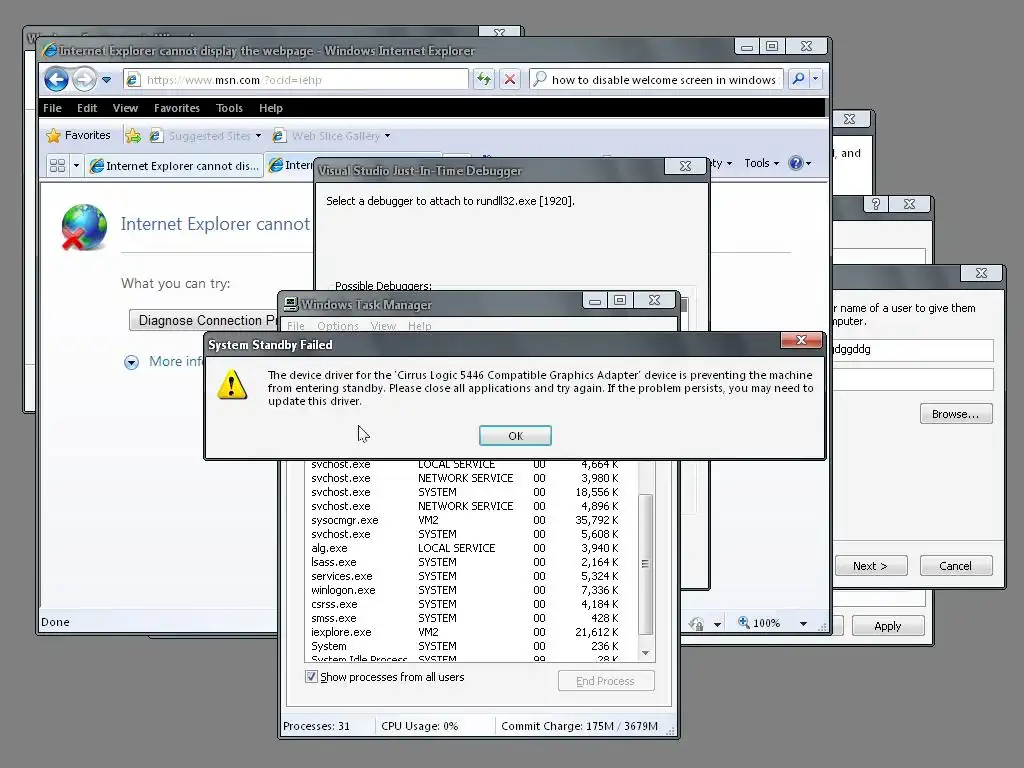Select the sysocmgr.exe process row
Screen dimensions: 1024x768
pyautogui.click(x=467, y=520)
